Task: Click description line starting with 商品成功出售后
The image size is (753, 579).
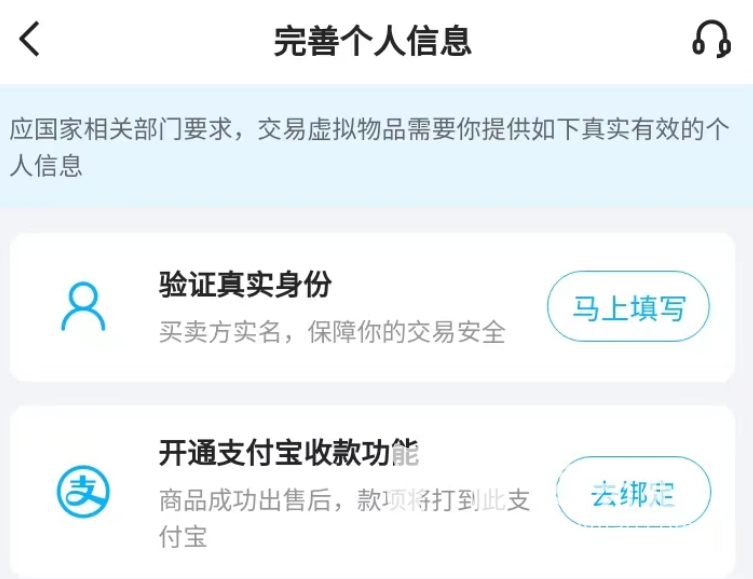Action: (344, 500)
